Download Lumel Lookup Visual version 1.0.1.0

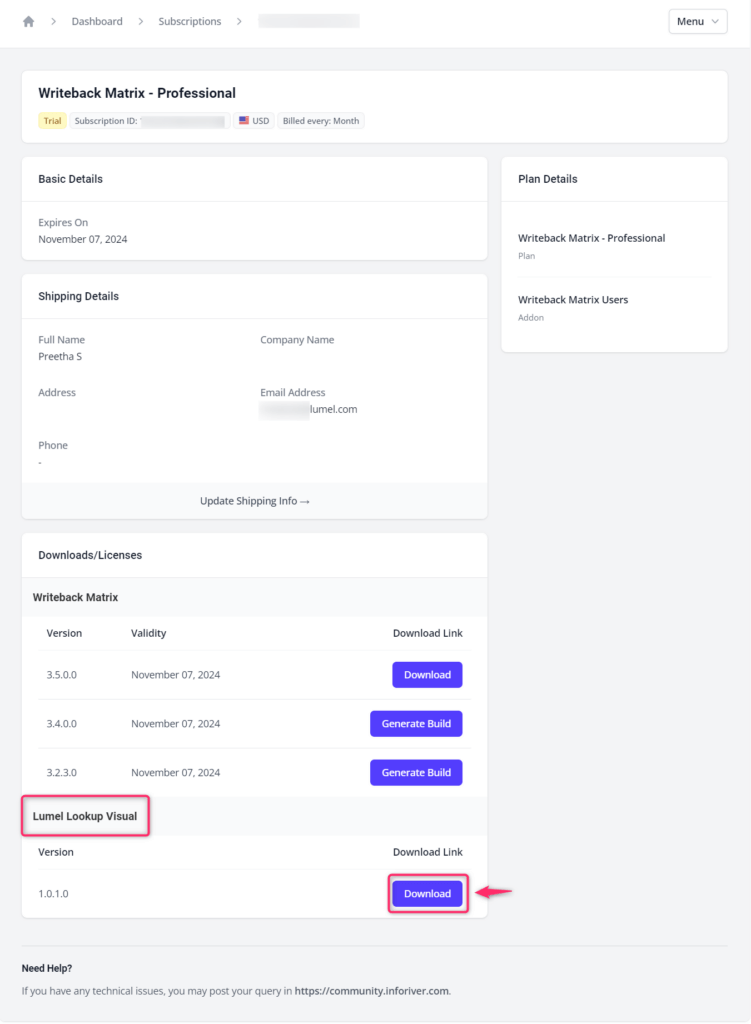(427, 893)
